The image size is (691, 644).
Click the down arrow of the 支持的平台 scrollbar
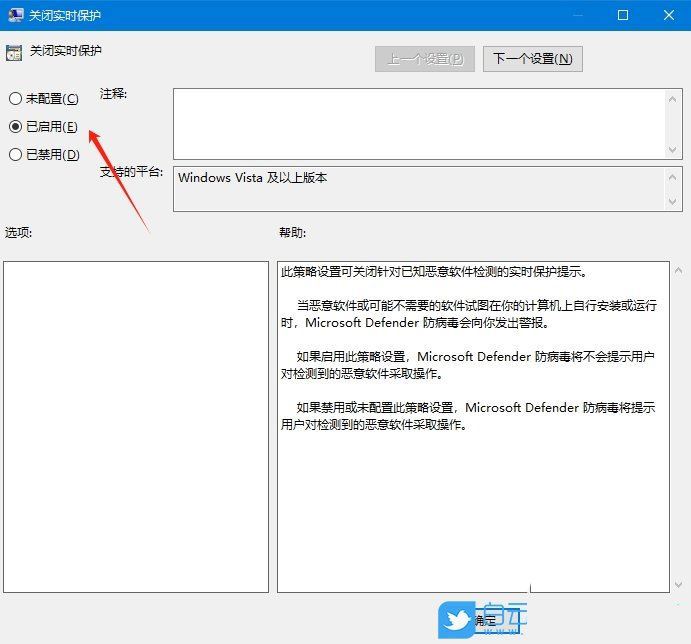click(672, 201)
